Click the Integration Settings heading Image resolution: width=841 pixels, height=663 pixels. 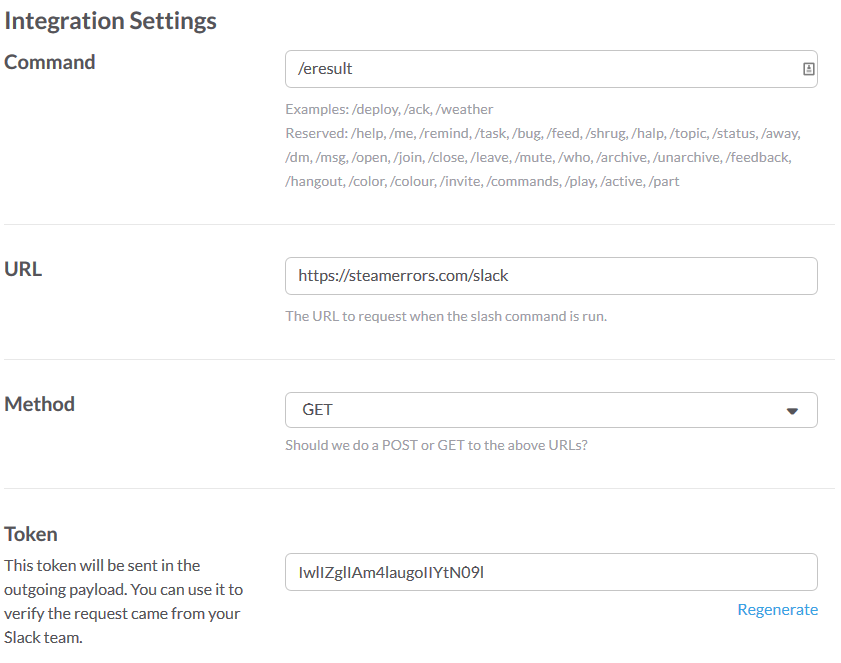click(x=110, y=21)
